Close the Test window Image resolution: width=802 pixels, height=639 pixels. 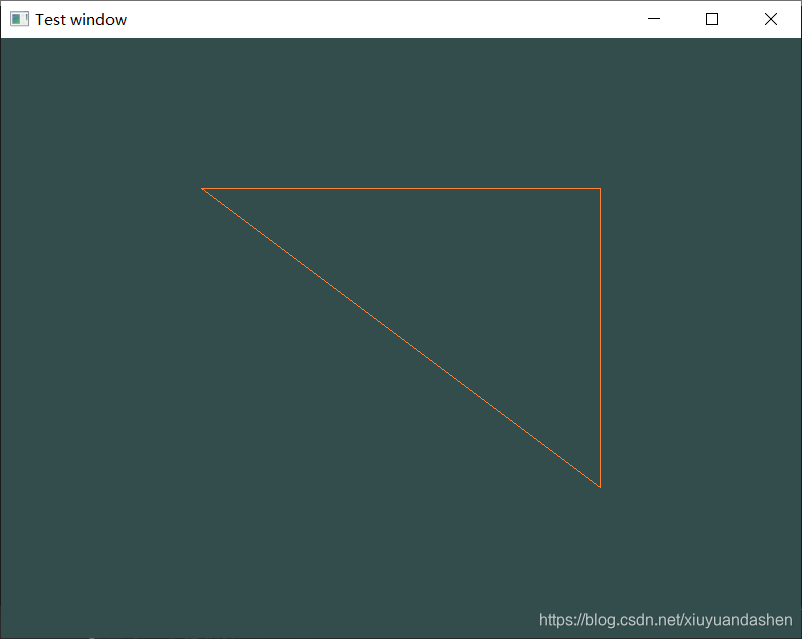point(771,19)
